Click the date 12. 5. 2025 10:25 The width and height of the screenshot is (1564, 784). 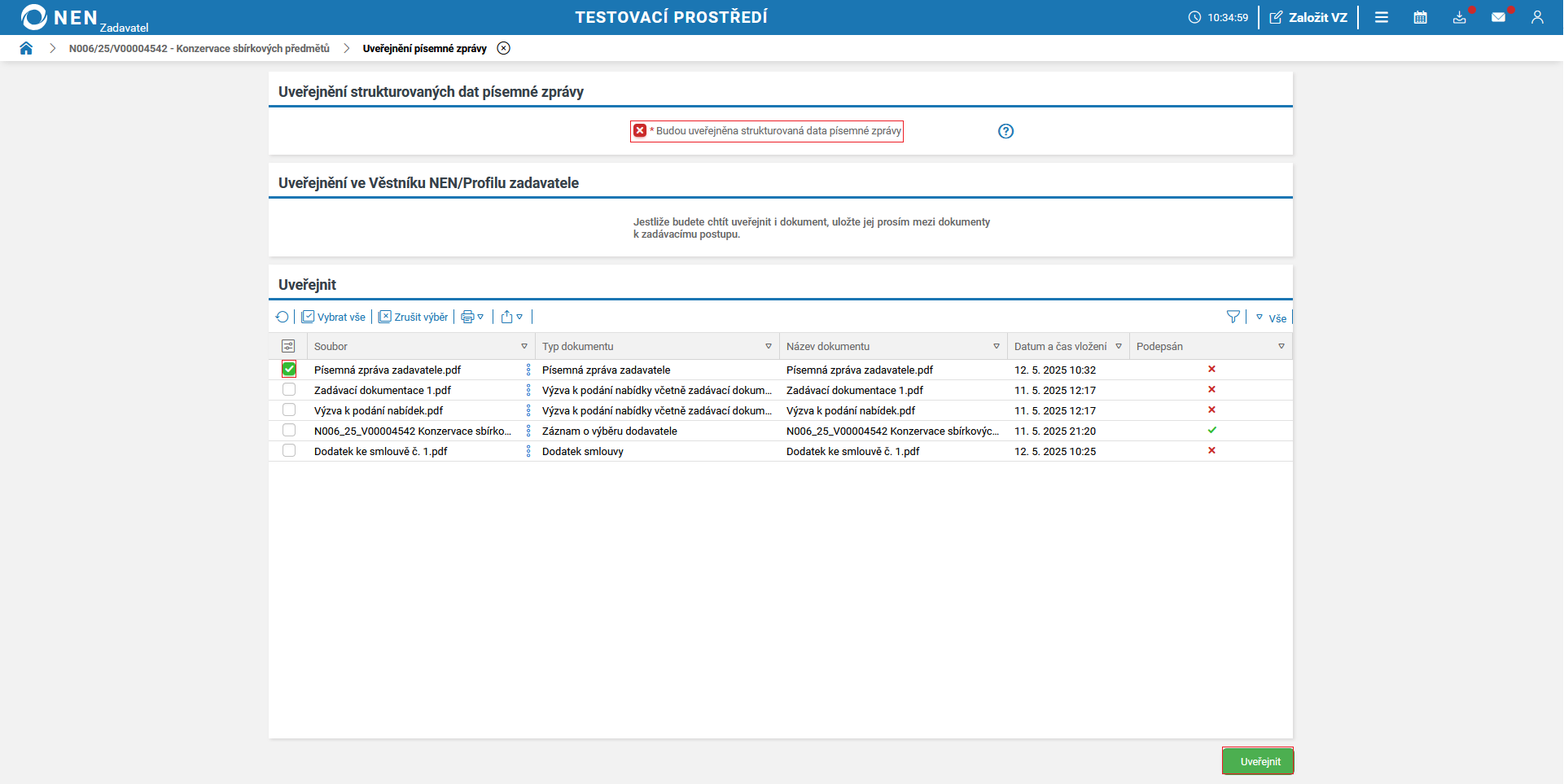(1055, 452)
